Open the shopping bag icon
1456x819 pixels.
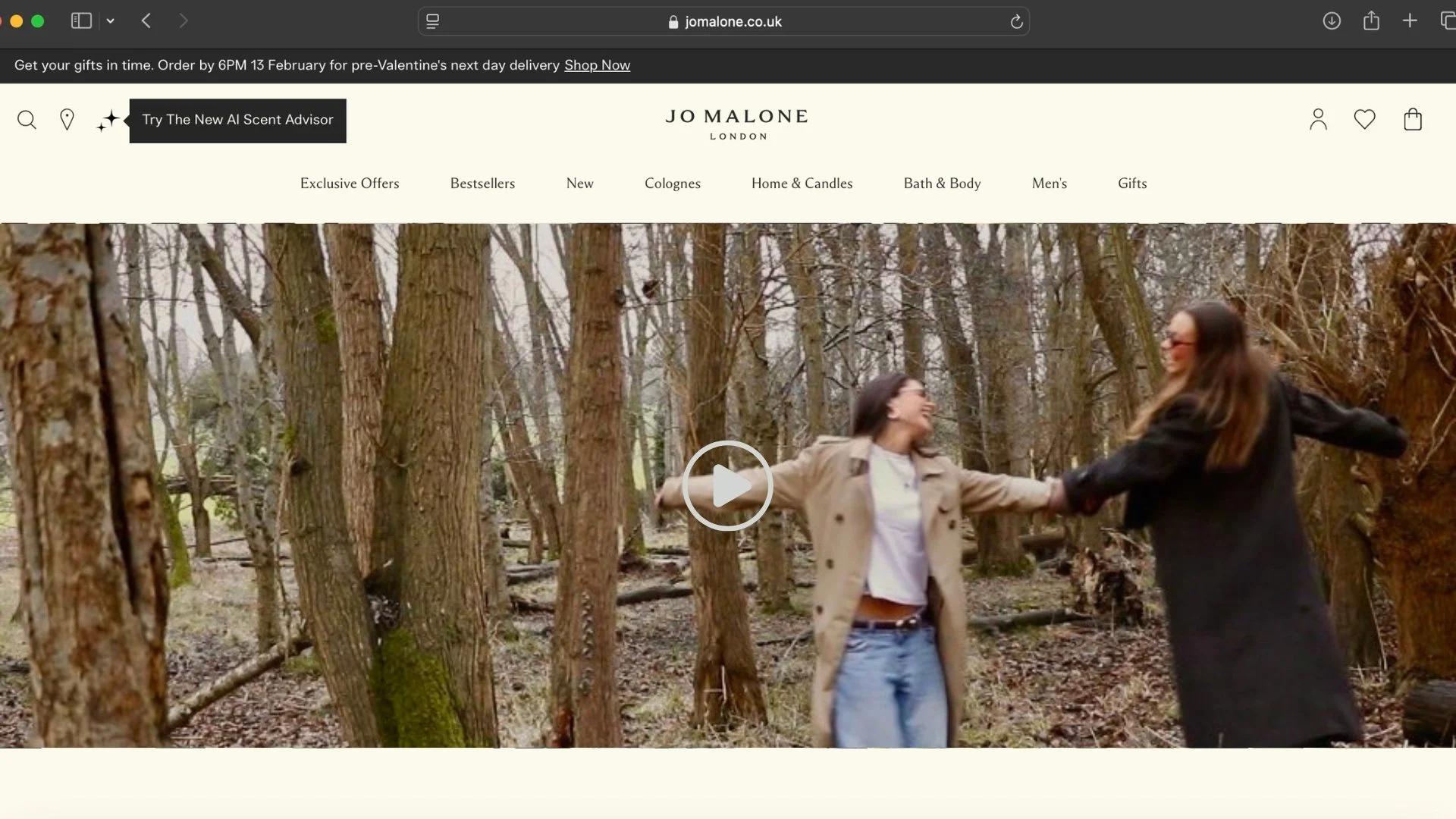[x=1412, y=119]
